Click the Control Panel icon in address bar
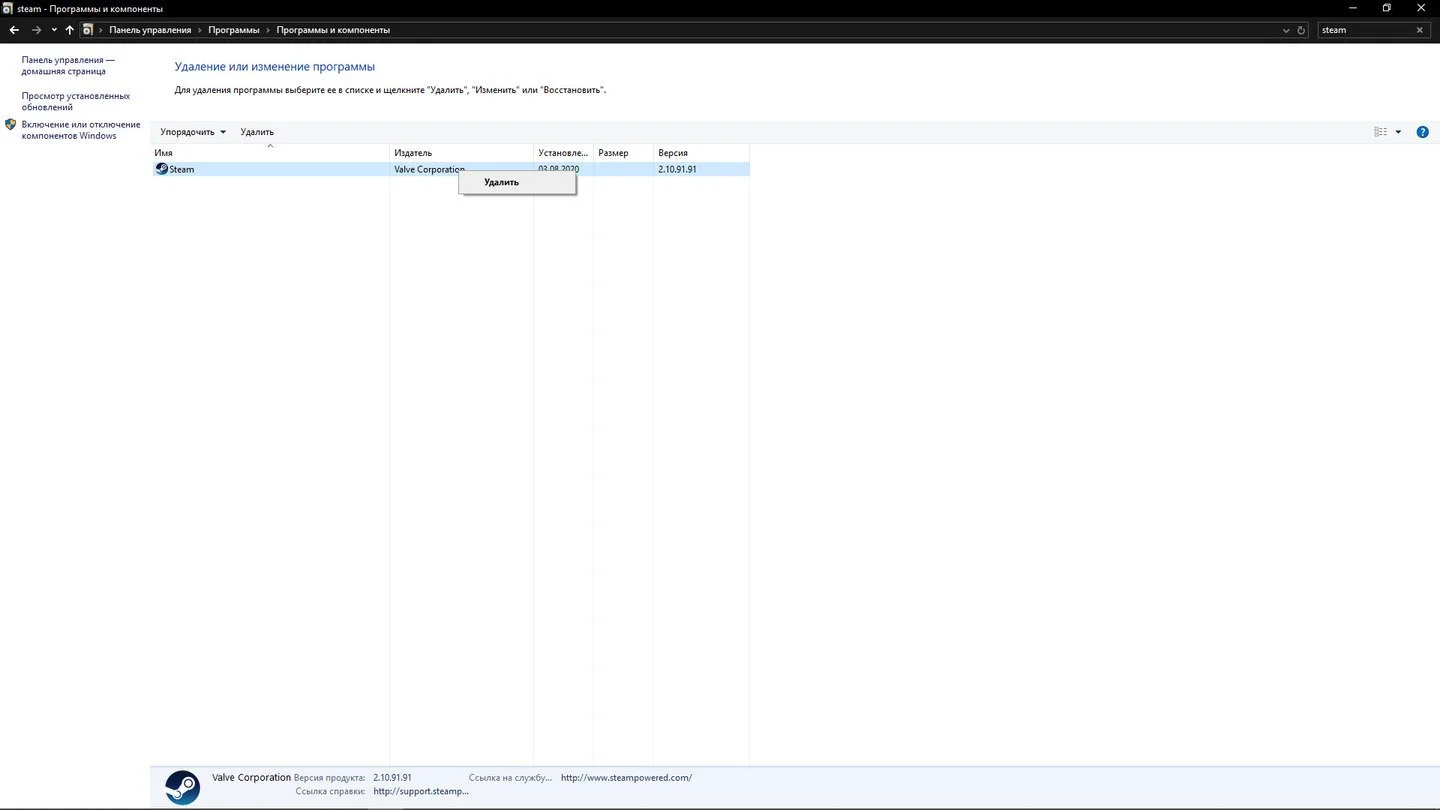Image resolution: width=1440 pixels, height=810 pixels. pyautogui.click(x=88, y=30)
